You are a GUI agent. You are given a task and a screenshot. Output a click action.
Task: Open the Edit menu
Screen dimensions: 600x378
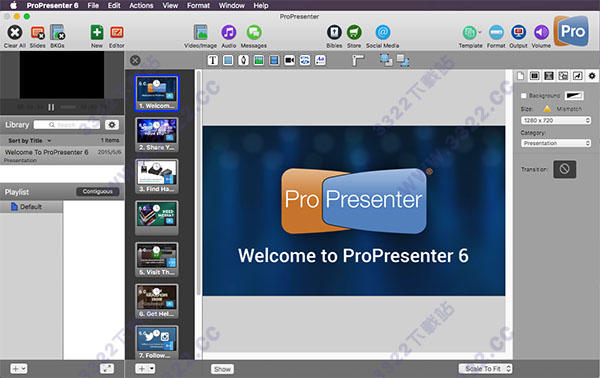point(114,5)
